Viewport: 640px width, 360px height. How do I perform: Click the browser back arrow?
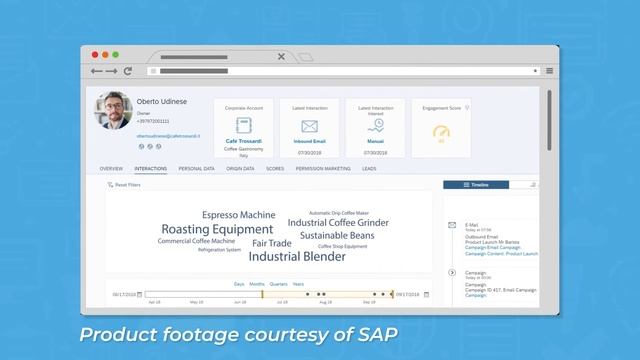click(97, 71)
